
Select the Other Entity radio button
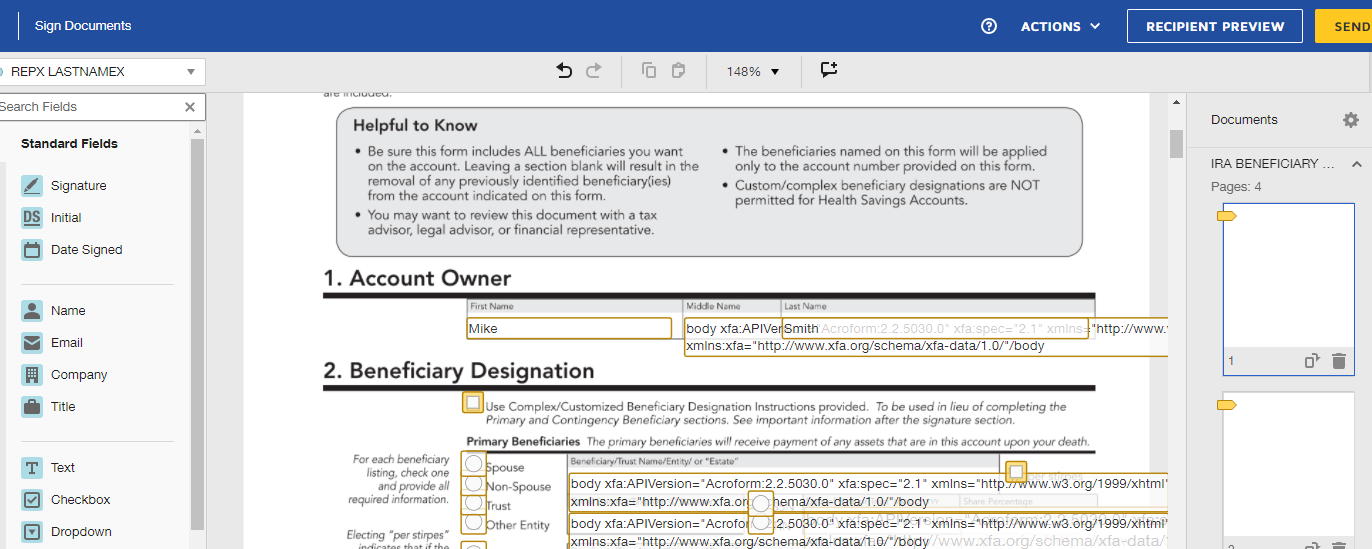[474, 522]
